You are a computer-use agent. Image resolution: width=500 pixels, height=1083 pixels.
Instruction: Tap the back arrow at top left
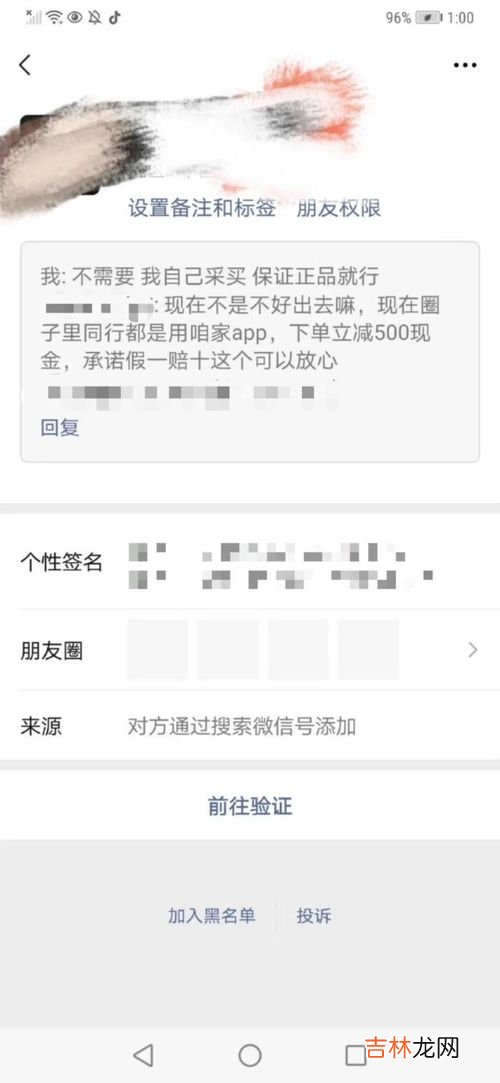[25, 65]
